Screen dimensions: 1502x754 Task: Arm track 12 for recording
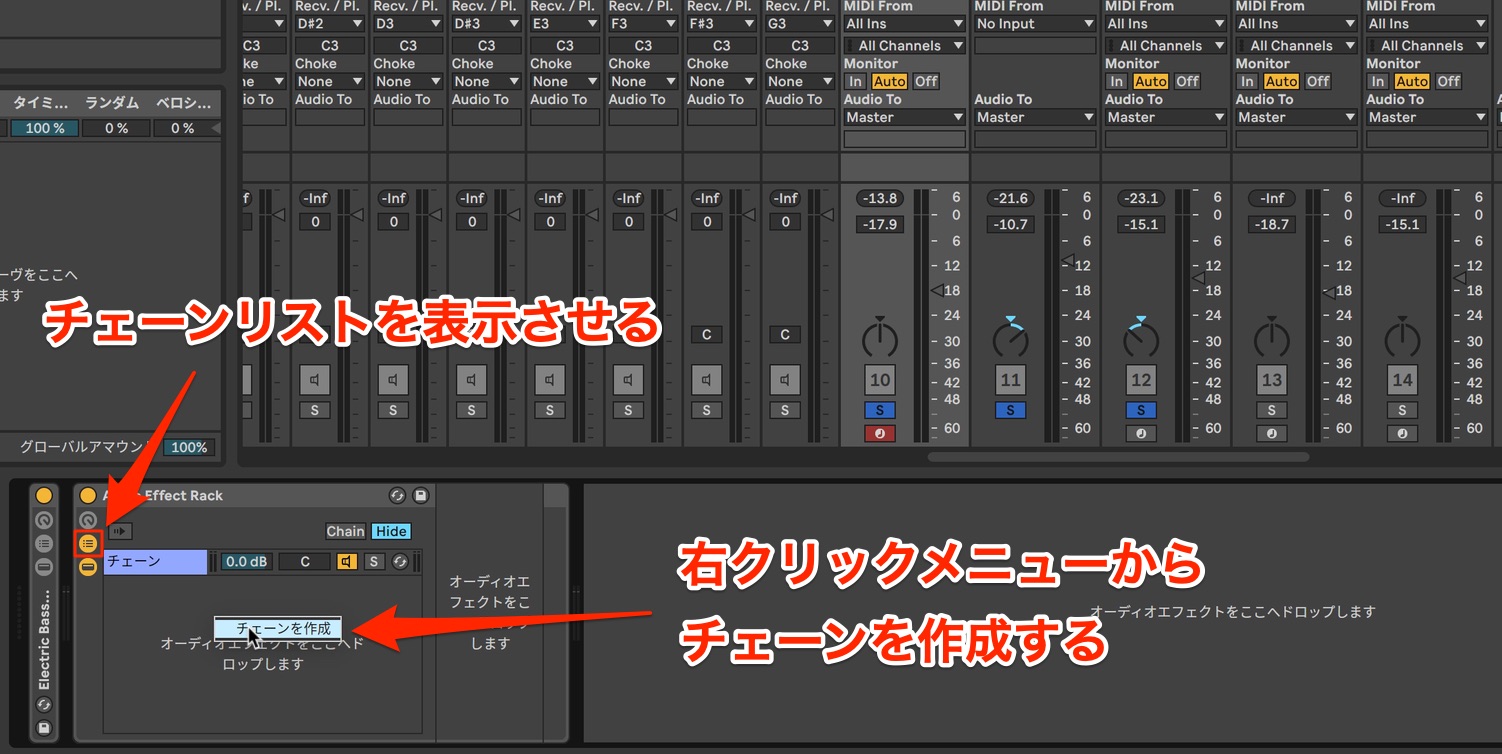(x=1141, y=434)
